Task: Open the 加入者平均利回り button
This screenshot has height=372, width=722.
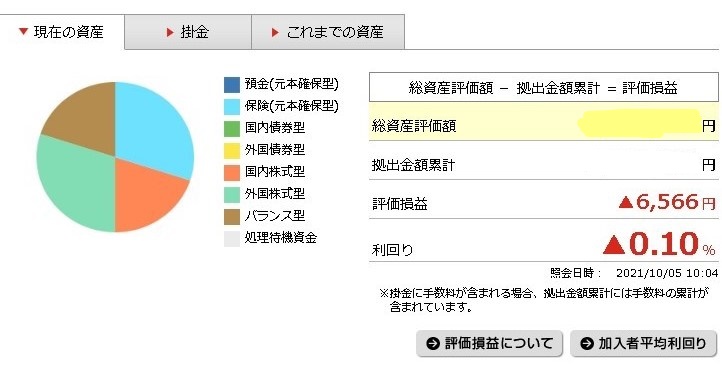Action: coord(644,343)
